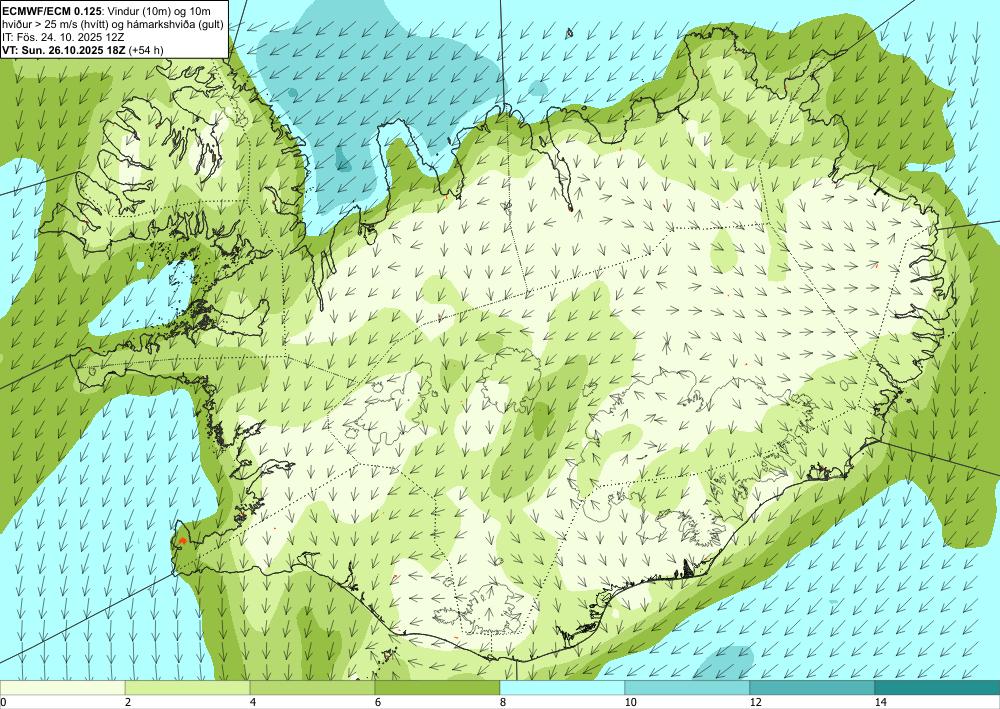
Task: Click the 'VT: Sun. 26.10.2025 18Z' valid time
Action: pyautogui.click(x=64, y=50)
